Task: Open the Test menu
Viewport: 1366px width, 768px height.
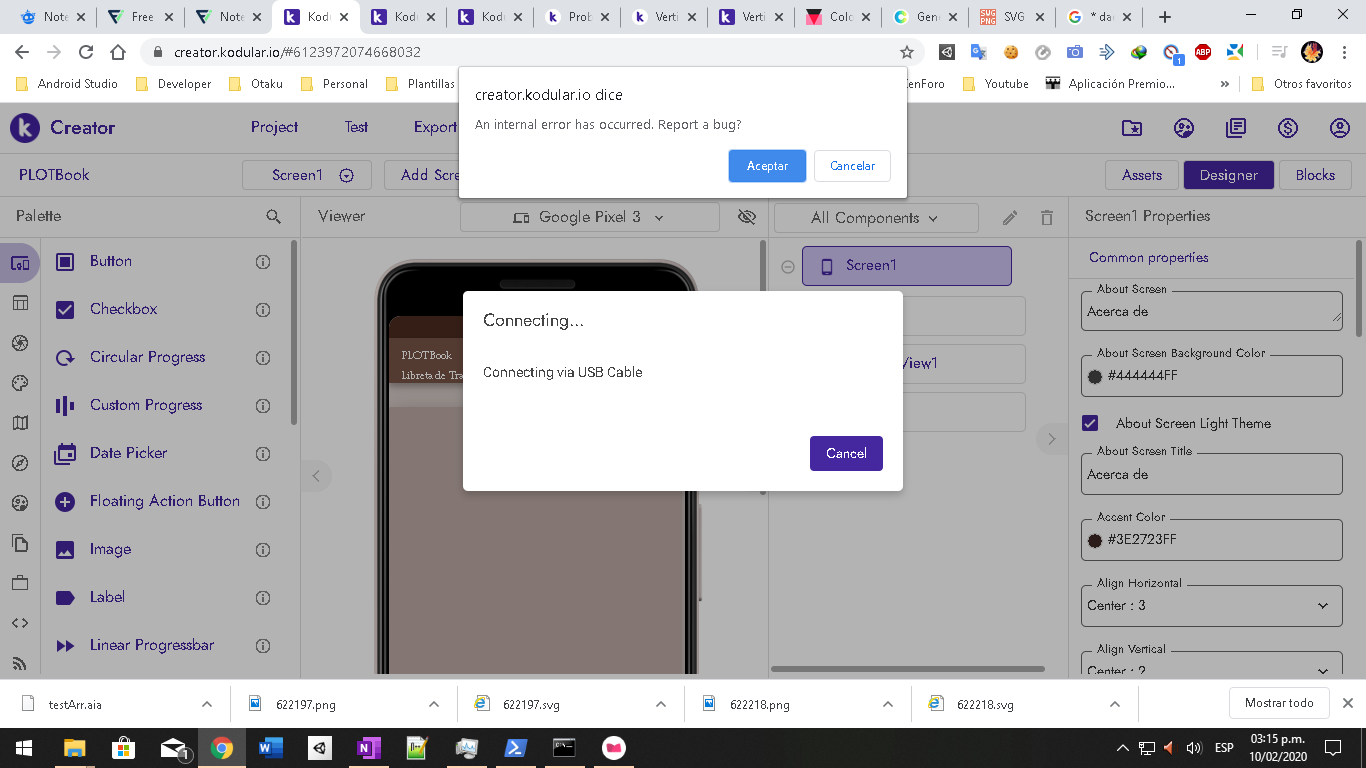Action: [356, 127]
